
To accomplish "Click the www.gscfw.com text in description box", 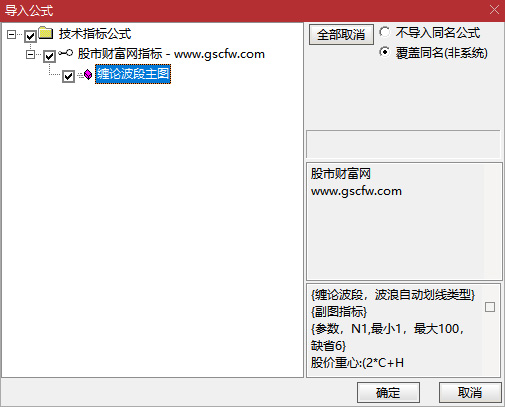I will (x=356, y=191).
